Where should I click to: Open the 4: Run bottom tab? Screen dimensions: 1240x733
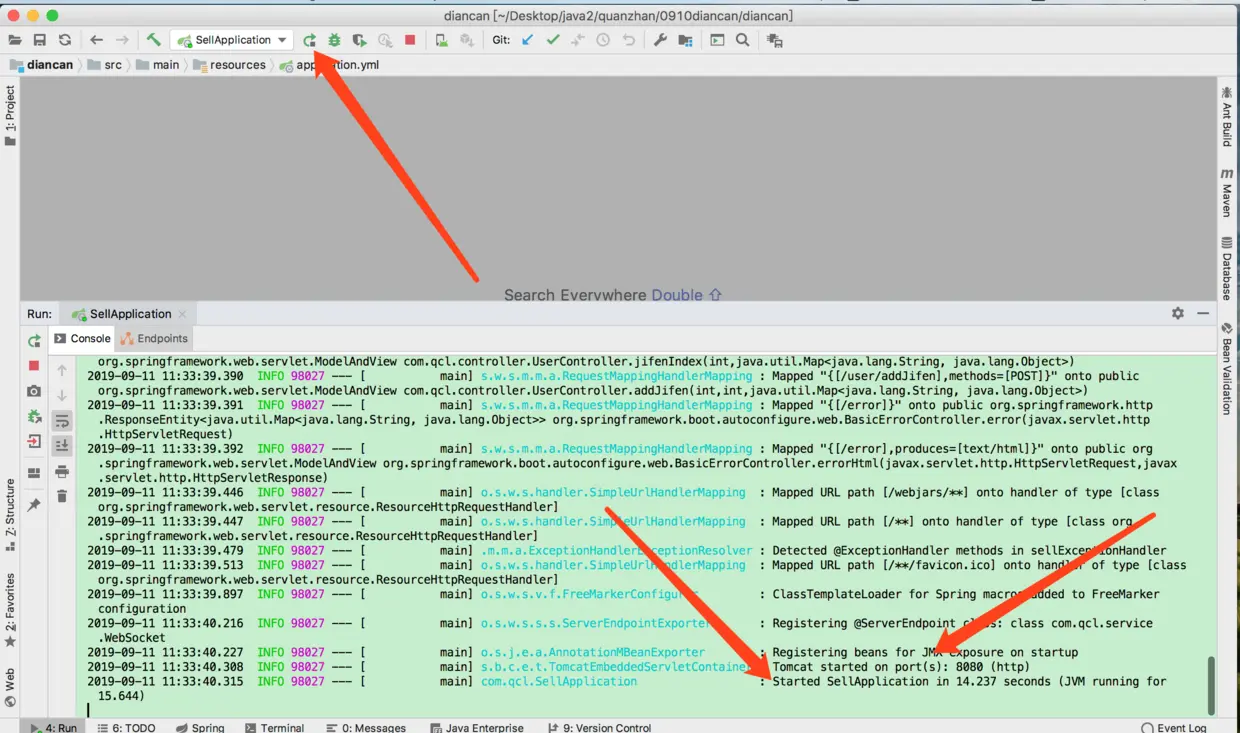[x=54, y=727]
